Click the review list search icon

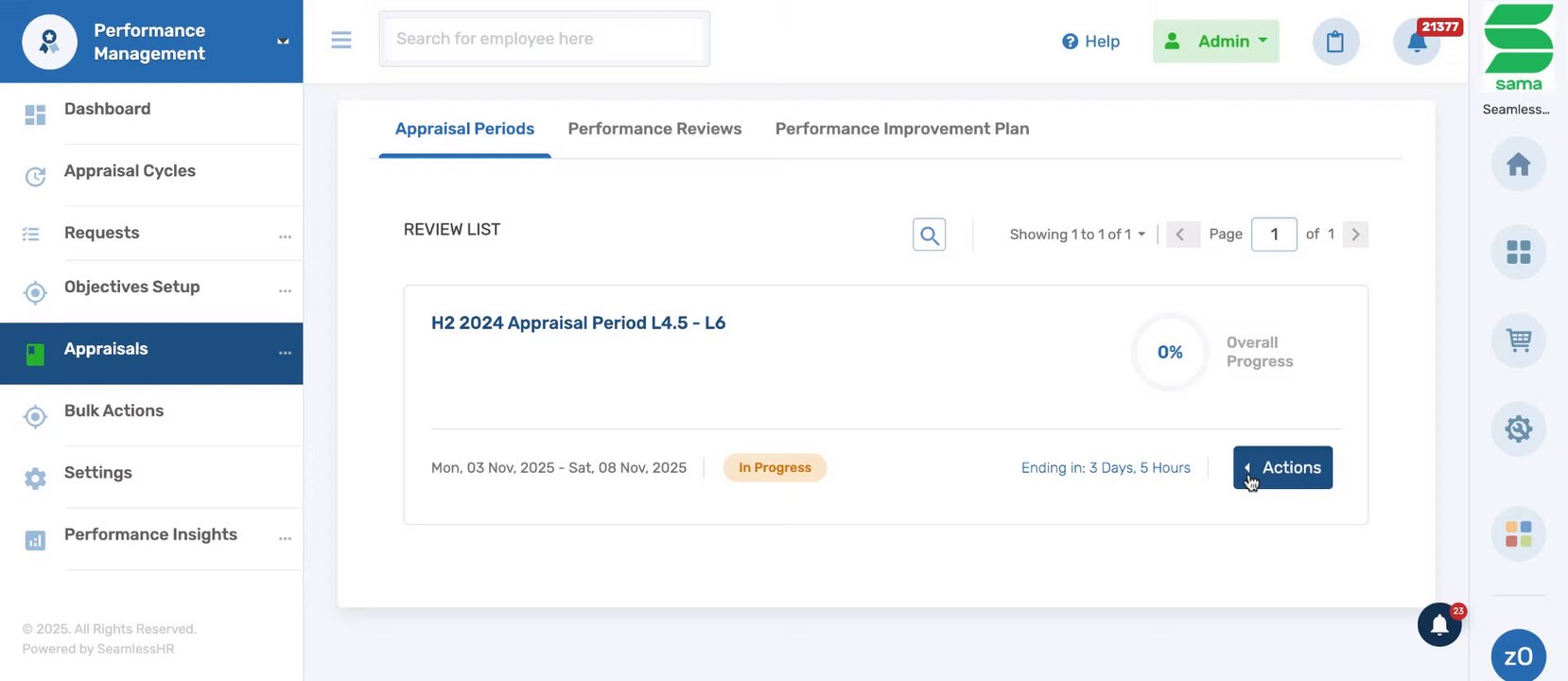930,235
